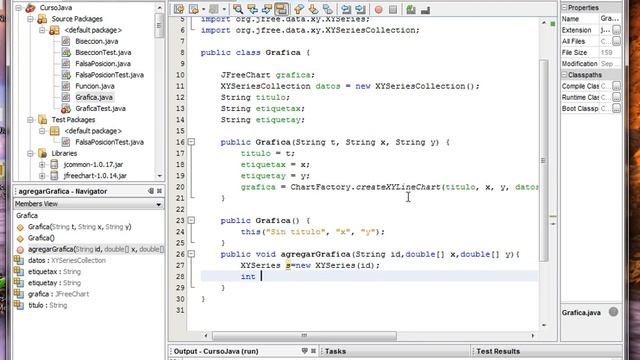Close the Navigator panel
Viewport: 640px width, 360px height.
[x=160, y=191]
